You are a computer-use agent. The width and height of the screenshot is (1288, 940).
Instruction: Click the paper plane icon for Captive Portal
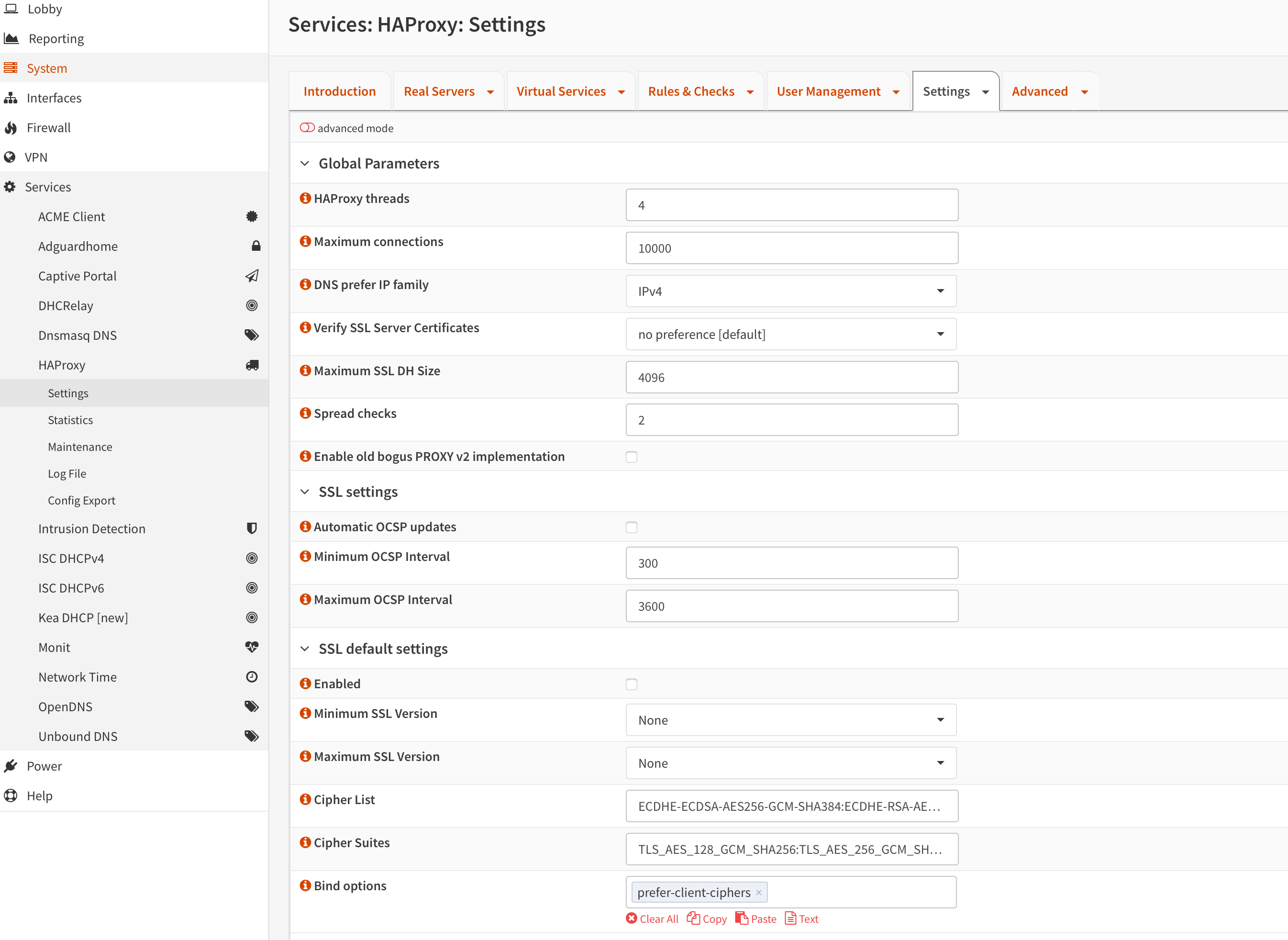coord(252,276)
